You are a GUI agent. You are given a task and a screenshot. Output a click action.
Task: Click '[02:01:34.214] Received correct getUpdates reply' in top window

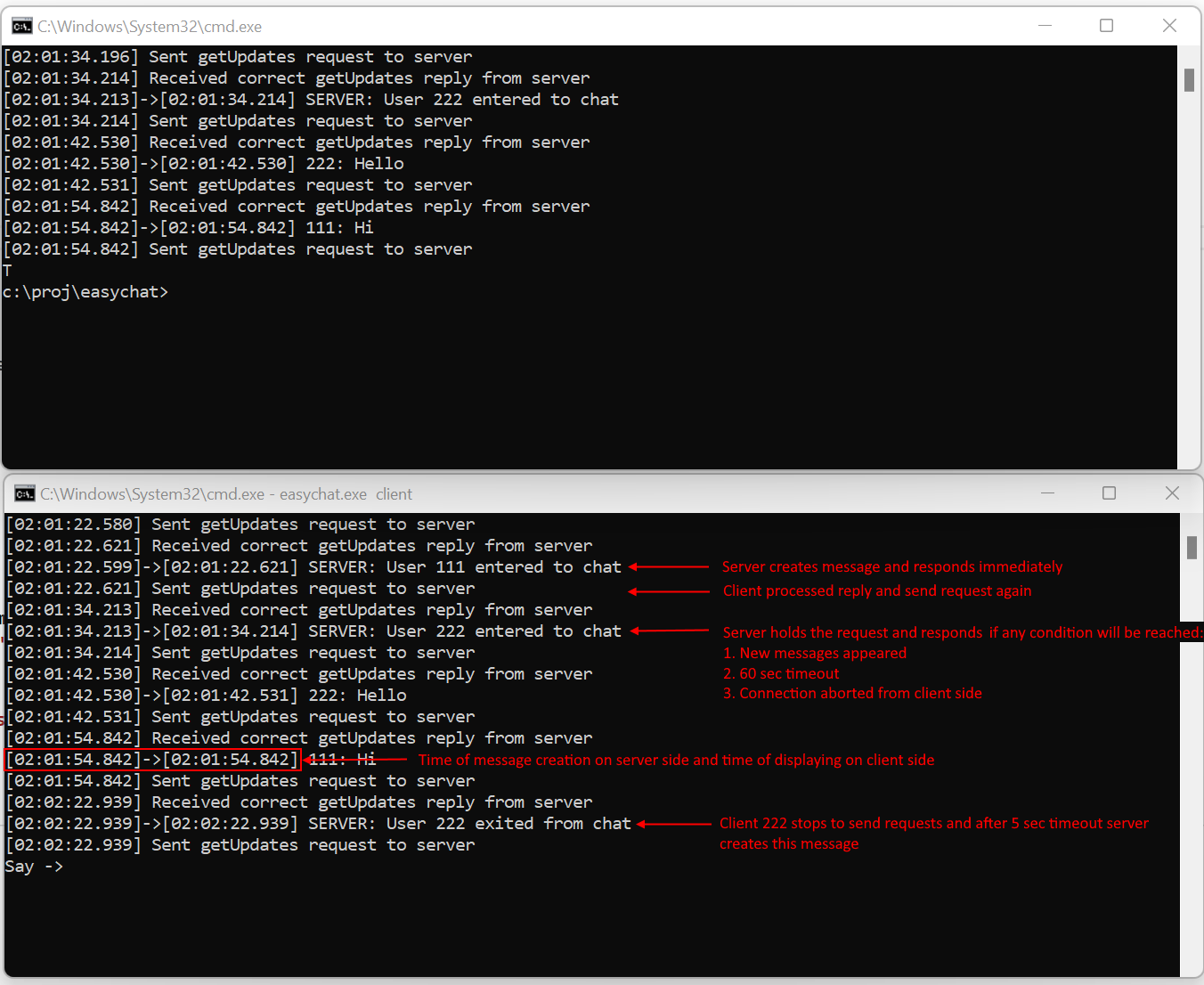[297, 78]
